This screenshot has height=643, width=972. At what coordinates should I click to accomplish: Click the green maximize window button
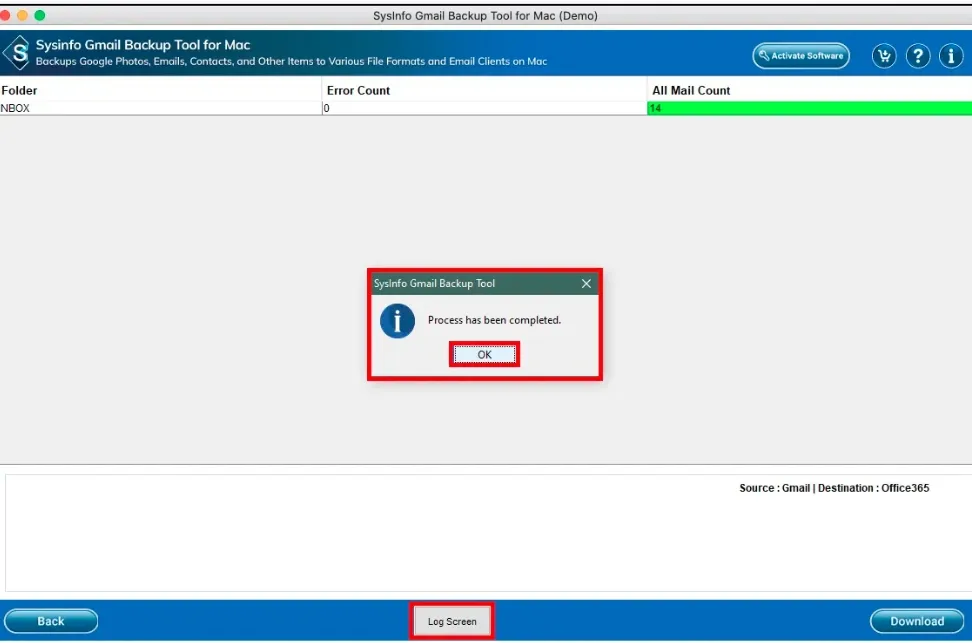point(40,15)
